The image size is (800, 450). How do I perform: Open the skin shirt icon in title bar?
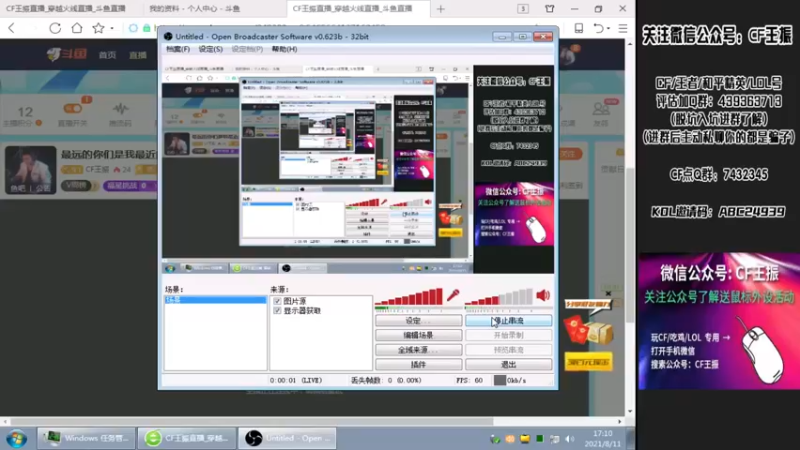click(549, 9)
